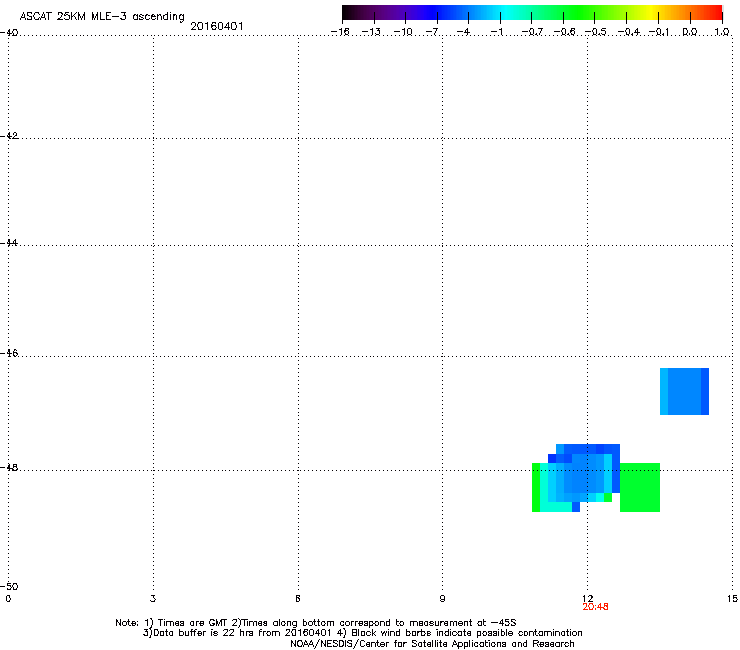740x650 pixels.
Task: Click the -0.6 color bar label
Action: point(564,32)
